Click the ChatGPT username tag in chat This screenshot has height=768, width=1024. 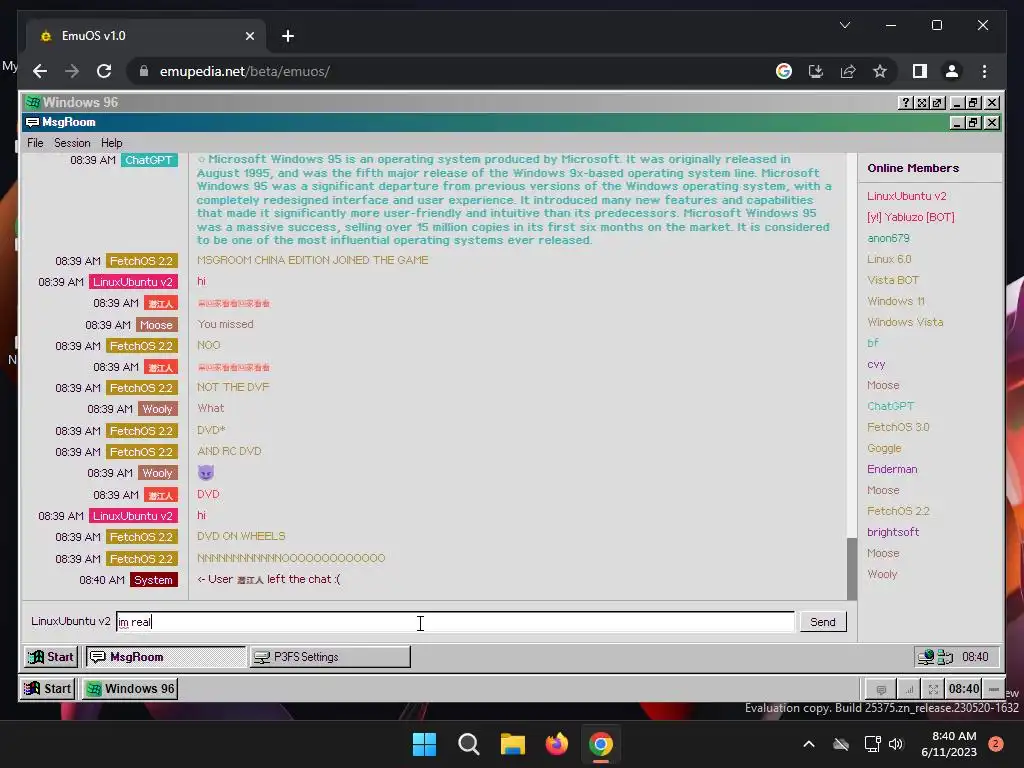(x=149, y=160)
